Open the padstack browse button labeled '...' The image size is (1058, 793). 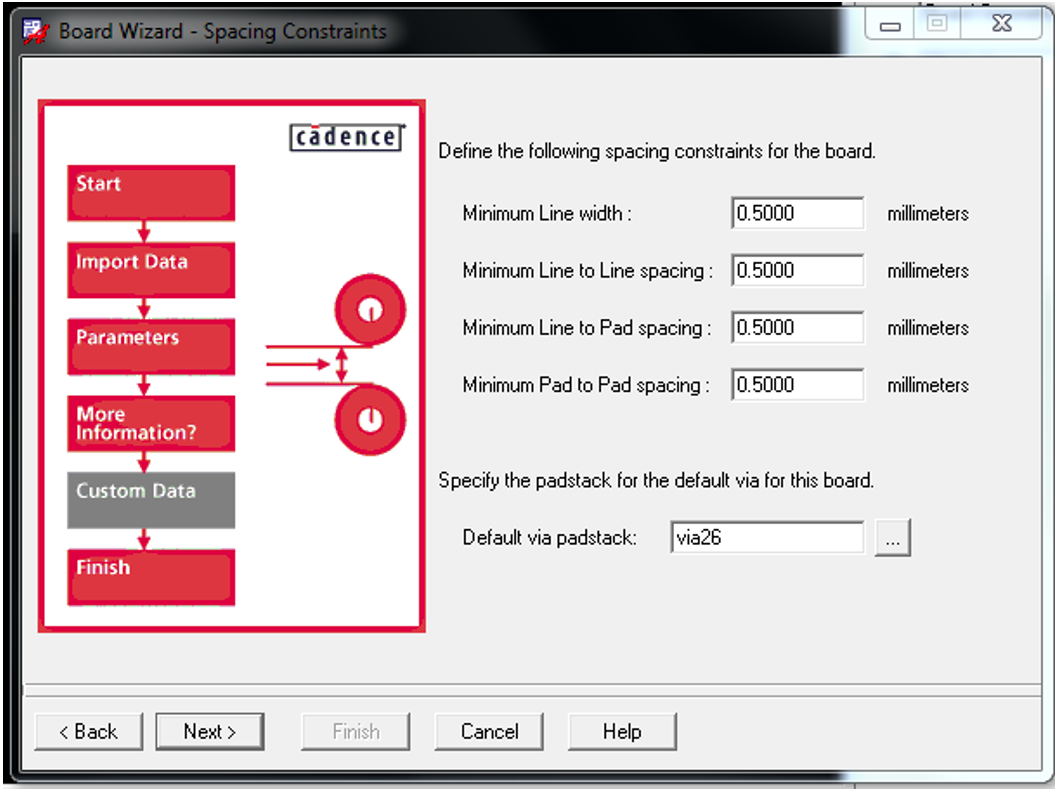coord(892,538)
